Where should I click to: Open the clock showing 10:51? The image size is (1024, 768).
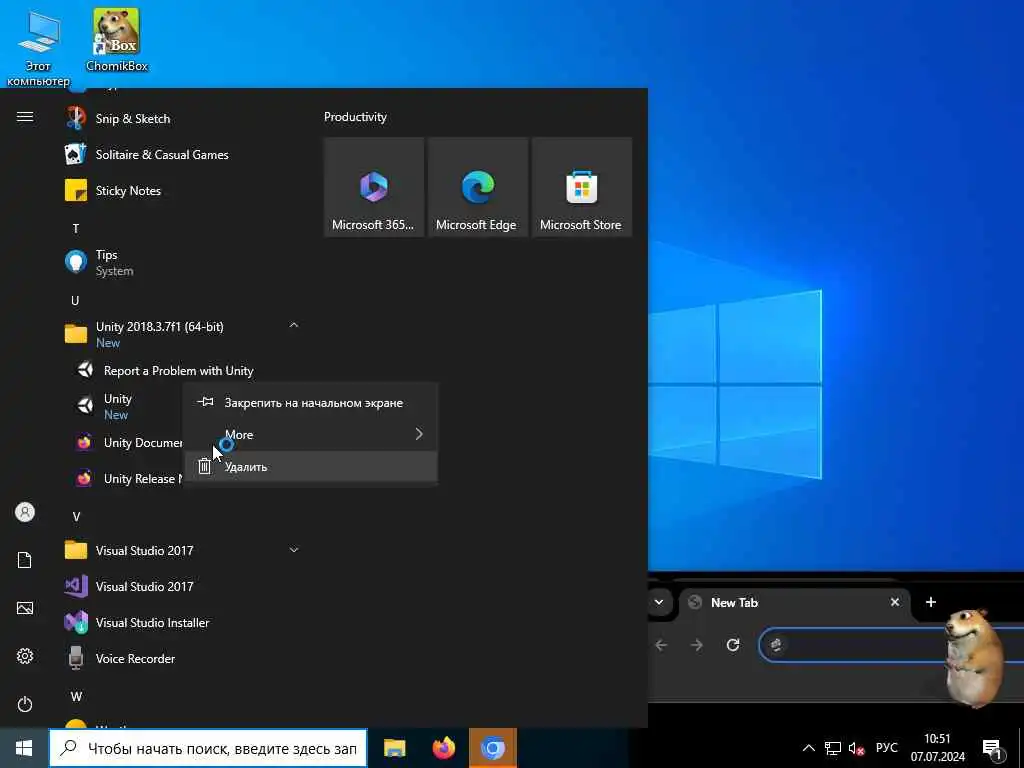pyautogui.click(x=938, y=748)
